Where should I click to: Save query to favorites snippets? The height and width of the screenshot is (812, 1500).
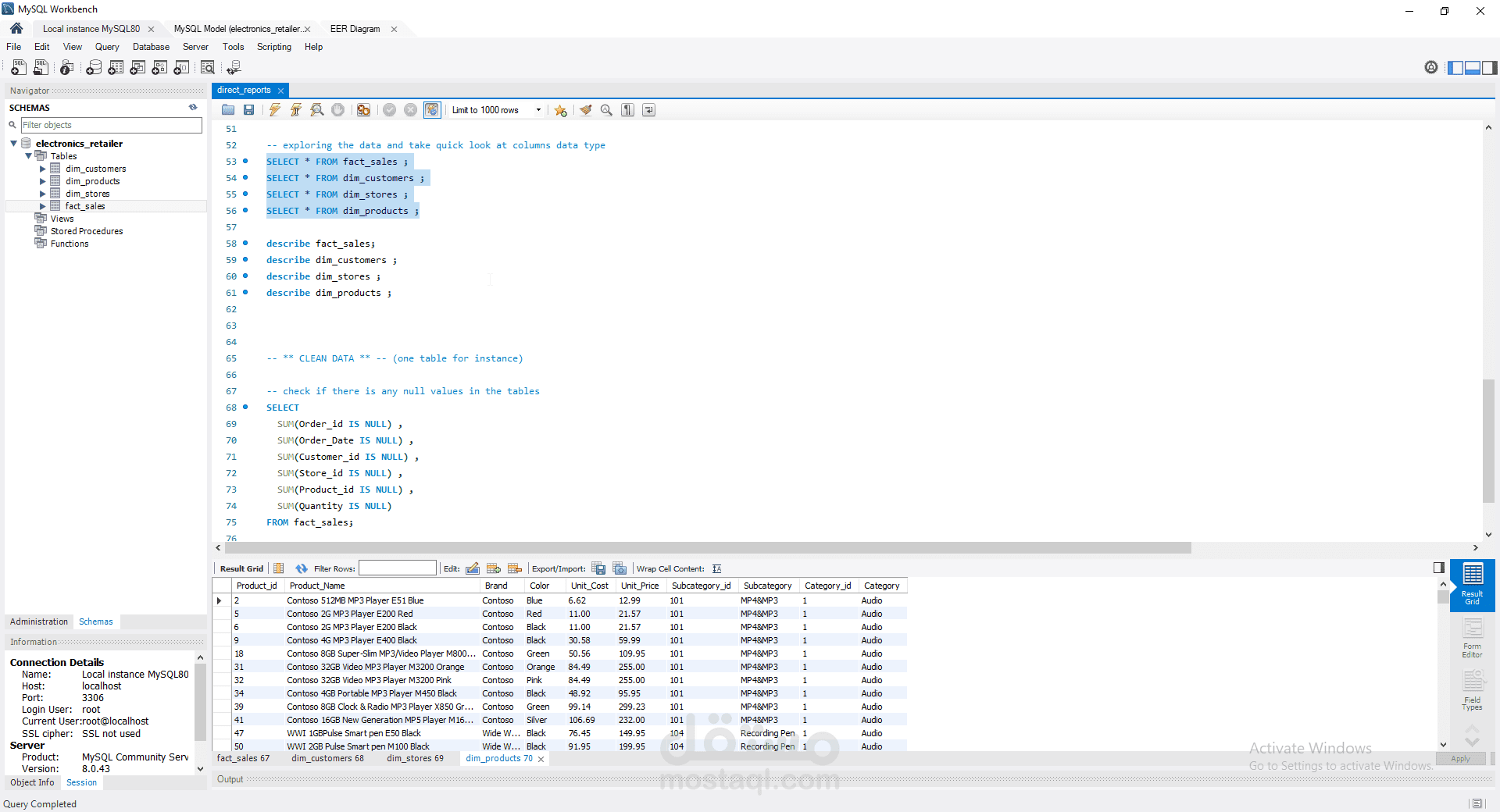tap(561, 110)
